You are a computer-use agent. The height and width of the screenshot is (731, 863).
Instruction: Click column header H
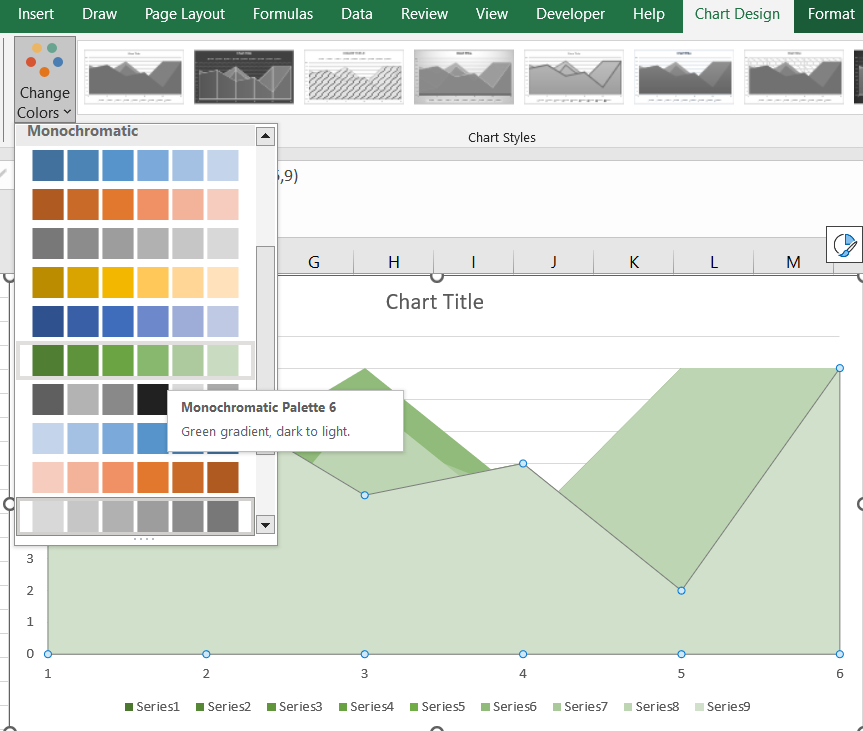point(394,262)
